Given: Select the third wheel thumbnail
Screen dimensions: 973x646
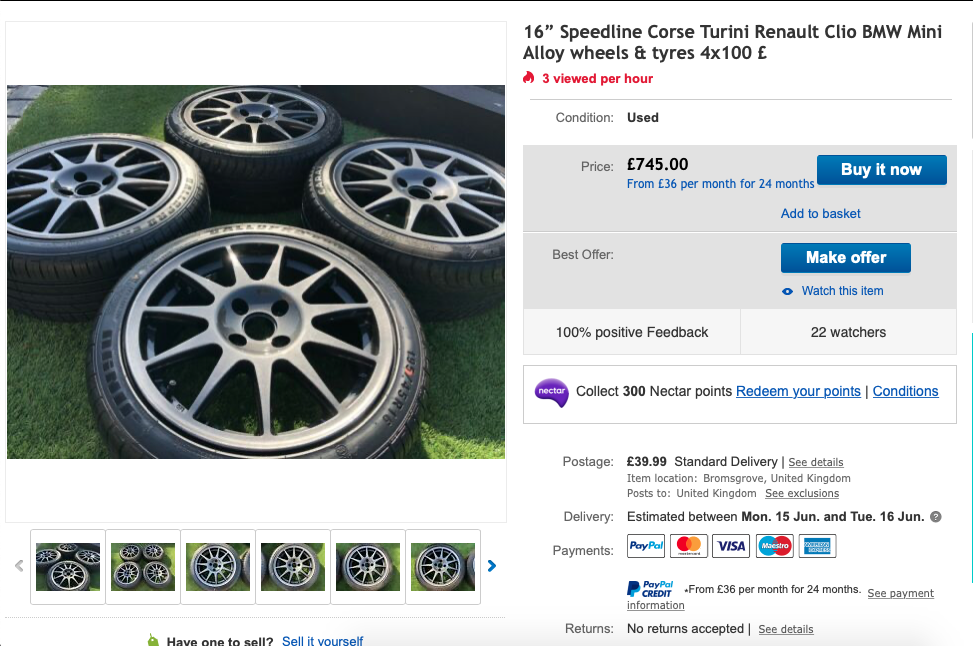Looking at the screenshot, I should tap(218, 567).
